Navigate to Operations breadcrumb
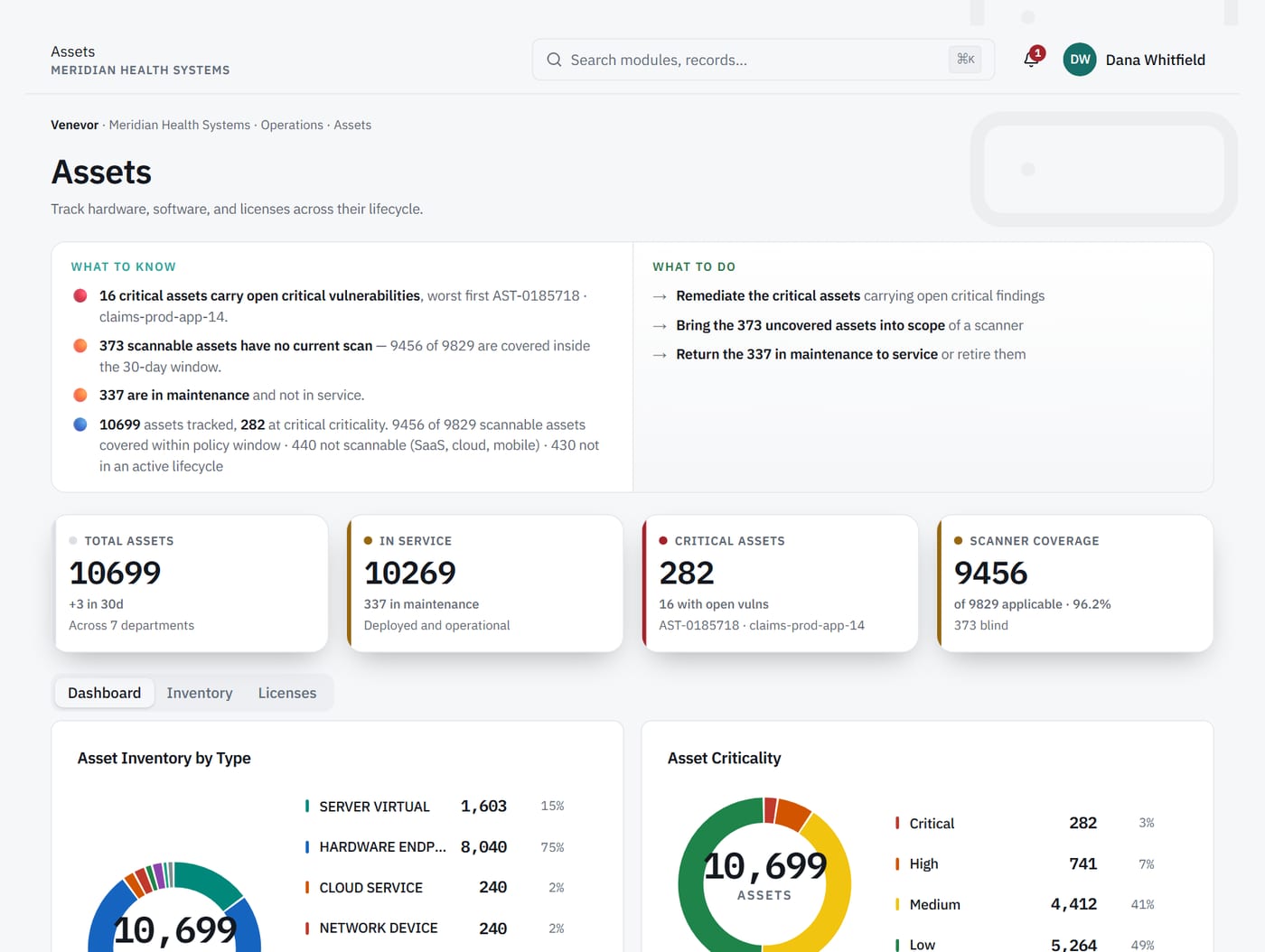 click(292, 125)
